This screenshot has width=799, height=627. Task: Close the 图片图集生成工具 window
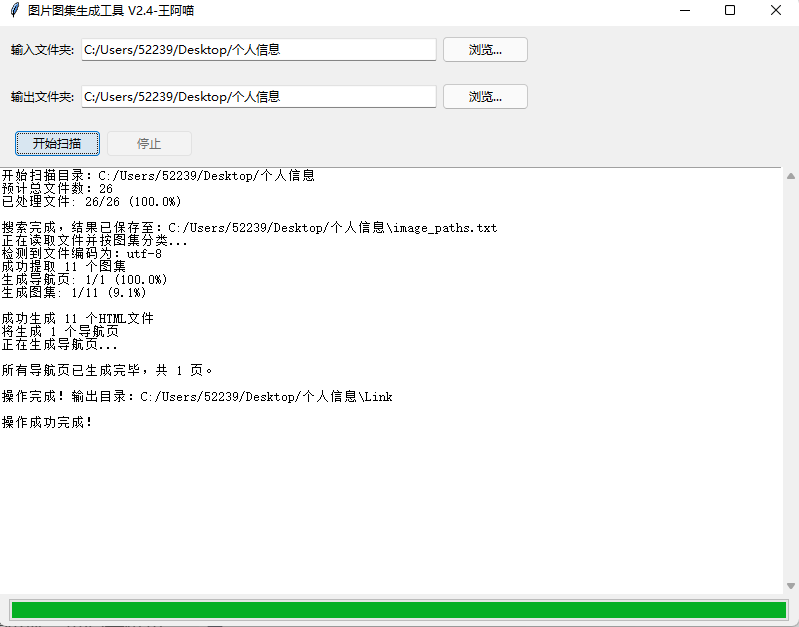pos(776,10)
